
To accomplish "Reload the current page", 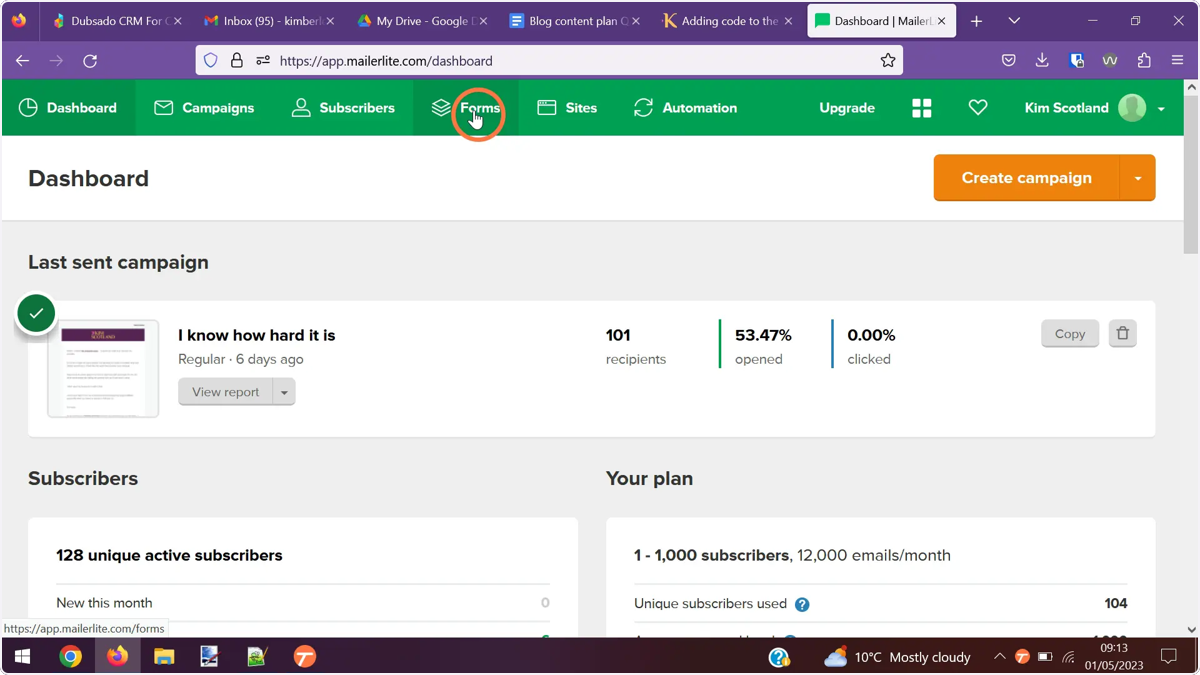I will pyautogui.click(x=90, y=61).
